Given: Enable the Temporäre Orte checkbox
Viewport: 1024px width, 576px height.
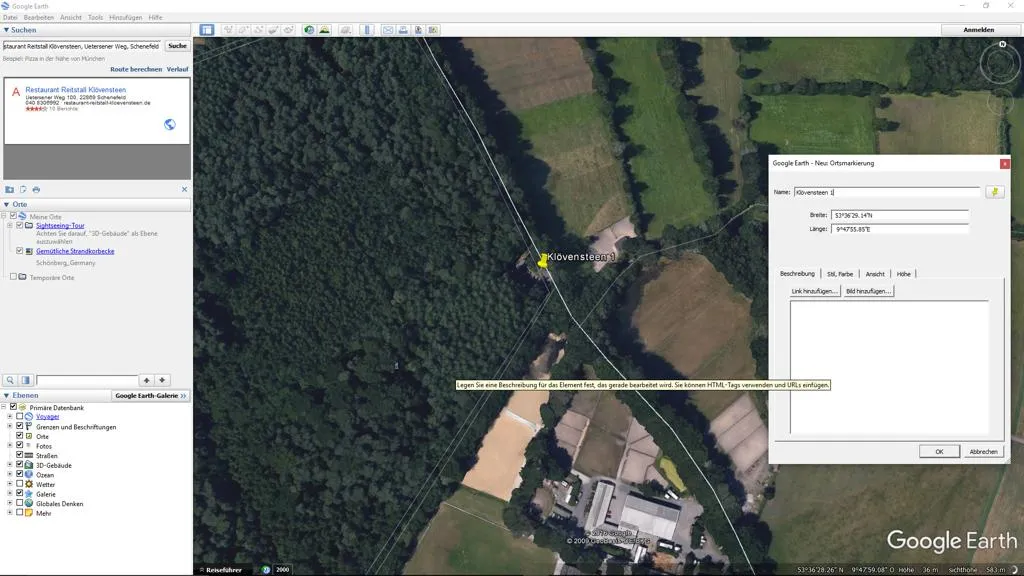Looking at the screenshot, I should point(13,277).
